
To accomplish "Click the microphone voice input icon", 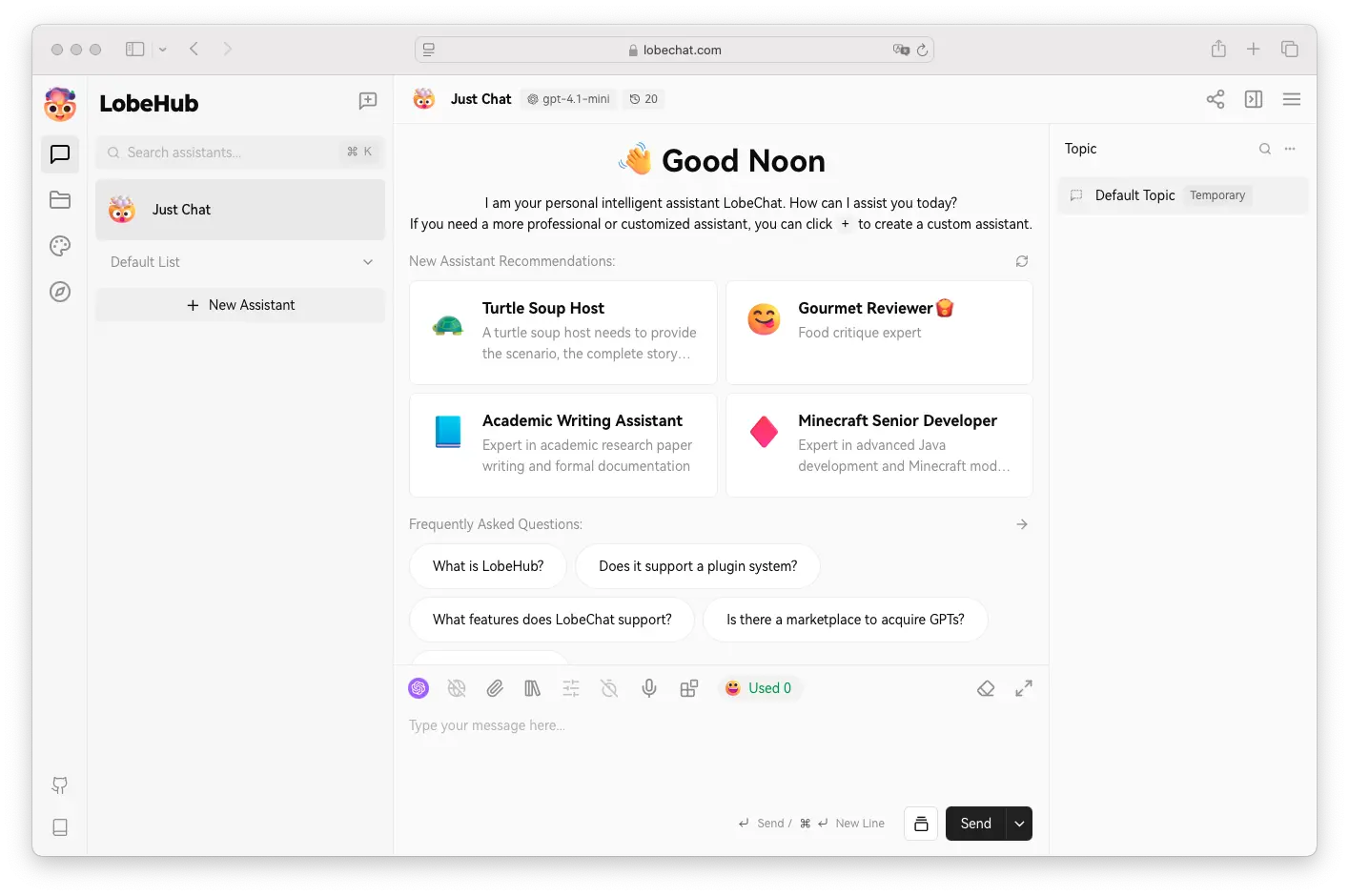I will click(x=649, y=688).
